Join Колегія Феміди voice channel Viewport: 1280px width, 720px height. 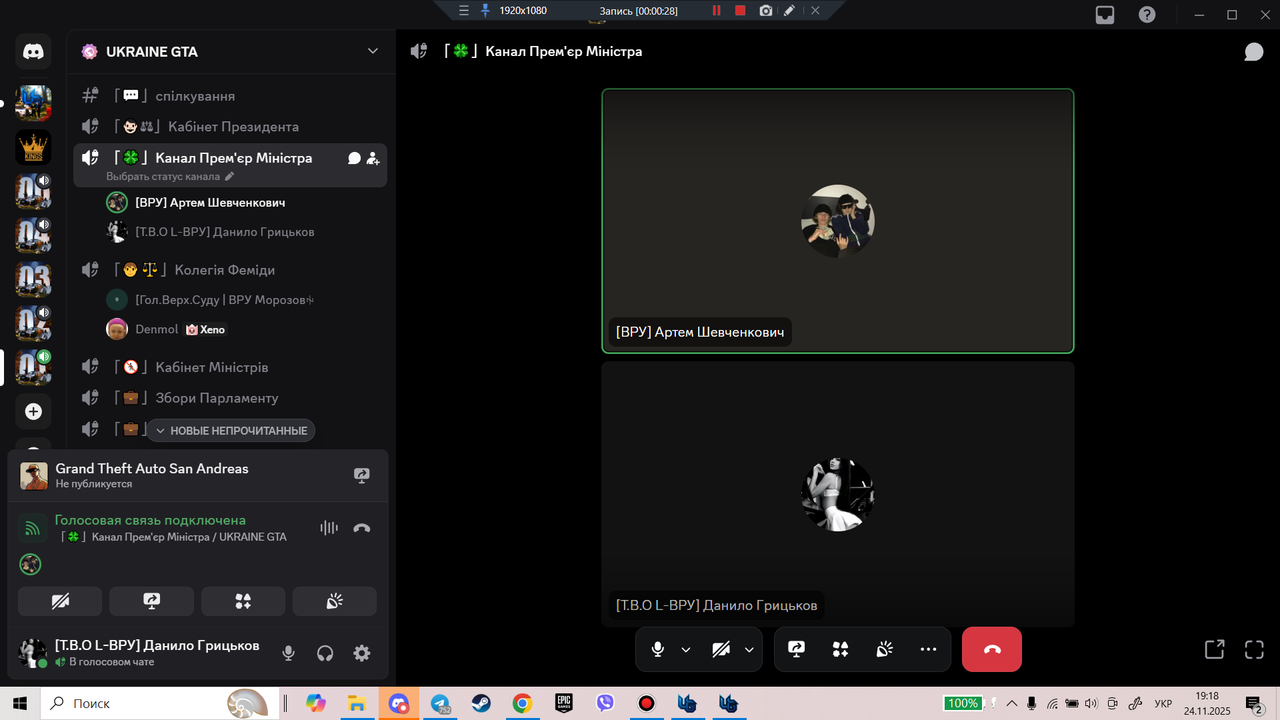(230, 270)
